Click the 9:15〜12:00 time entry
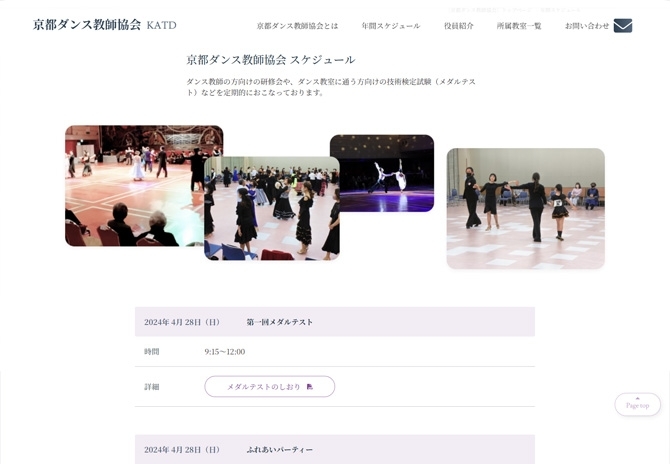 click(x=224, y=352)
